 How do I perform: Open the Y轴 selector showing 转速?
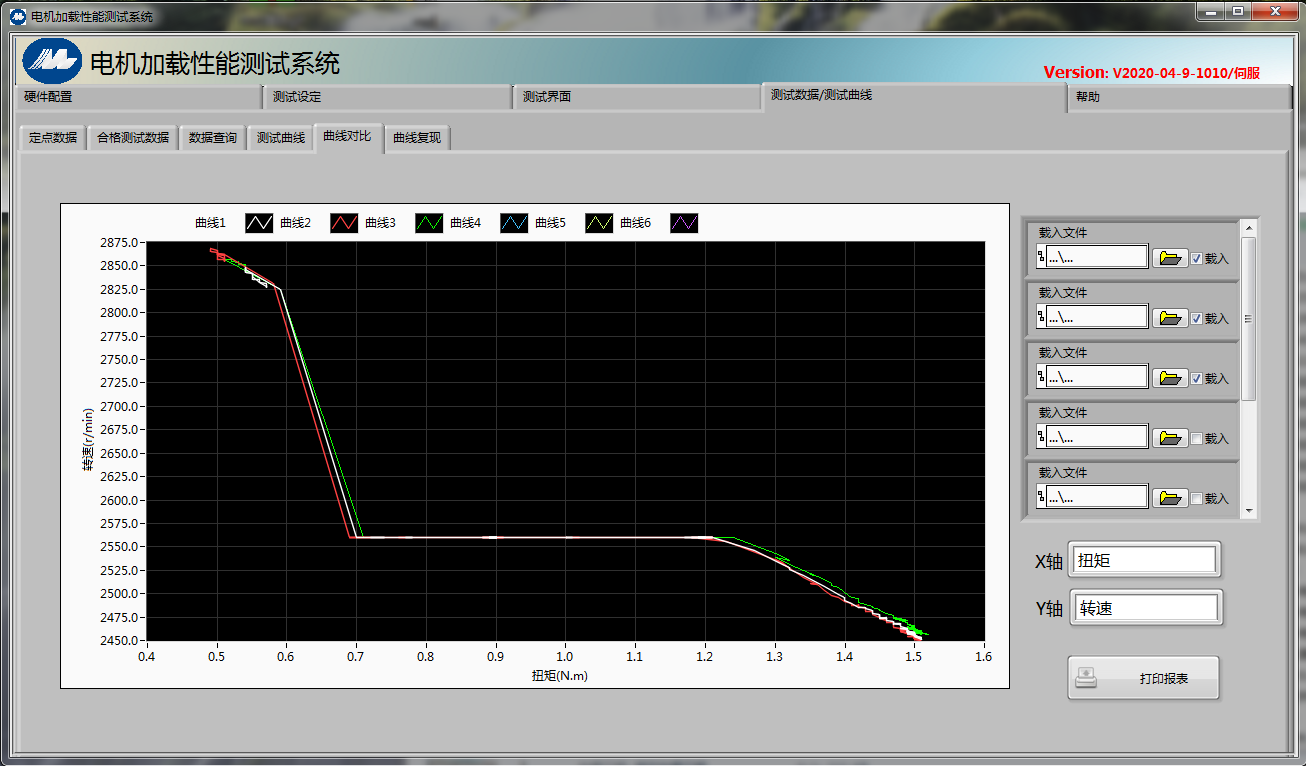click(x=1144, y=608)
